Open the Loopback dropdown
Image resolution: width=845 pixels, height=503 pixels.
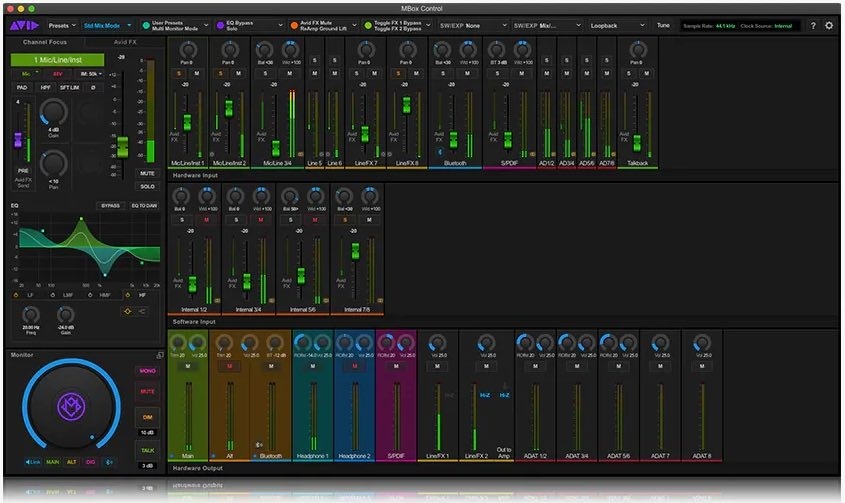click(617, 25)
